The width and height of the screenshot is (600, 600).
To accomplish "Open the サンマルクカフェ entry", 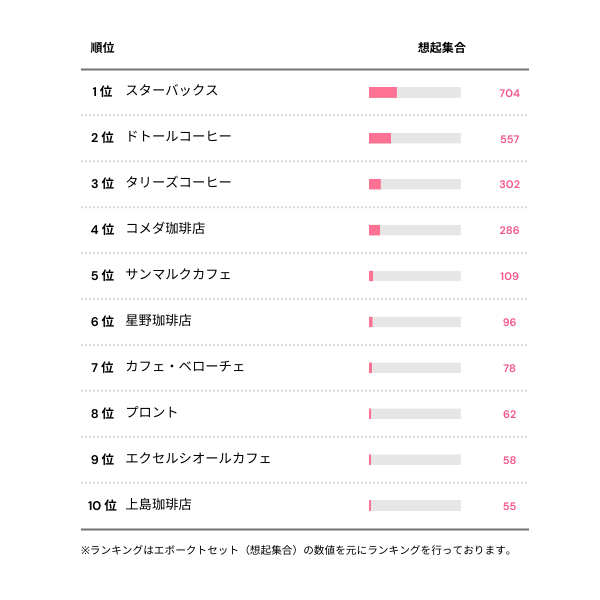I will [x=179, y=275].
